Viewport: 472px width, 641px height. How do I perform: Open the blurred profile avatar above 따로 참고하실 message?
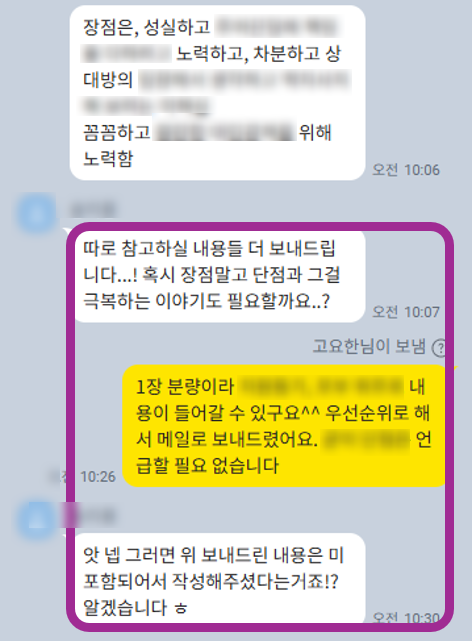tap(36, 213)
